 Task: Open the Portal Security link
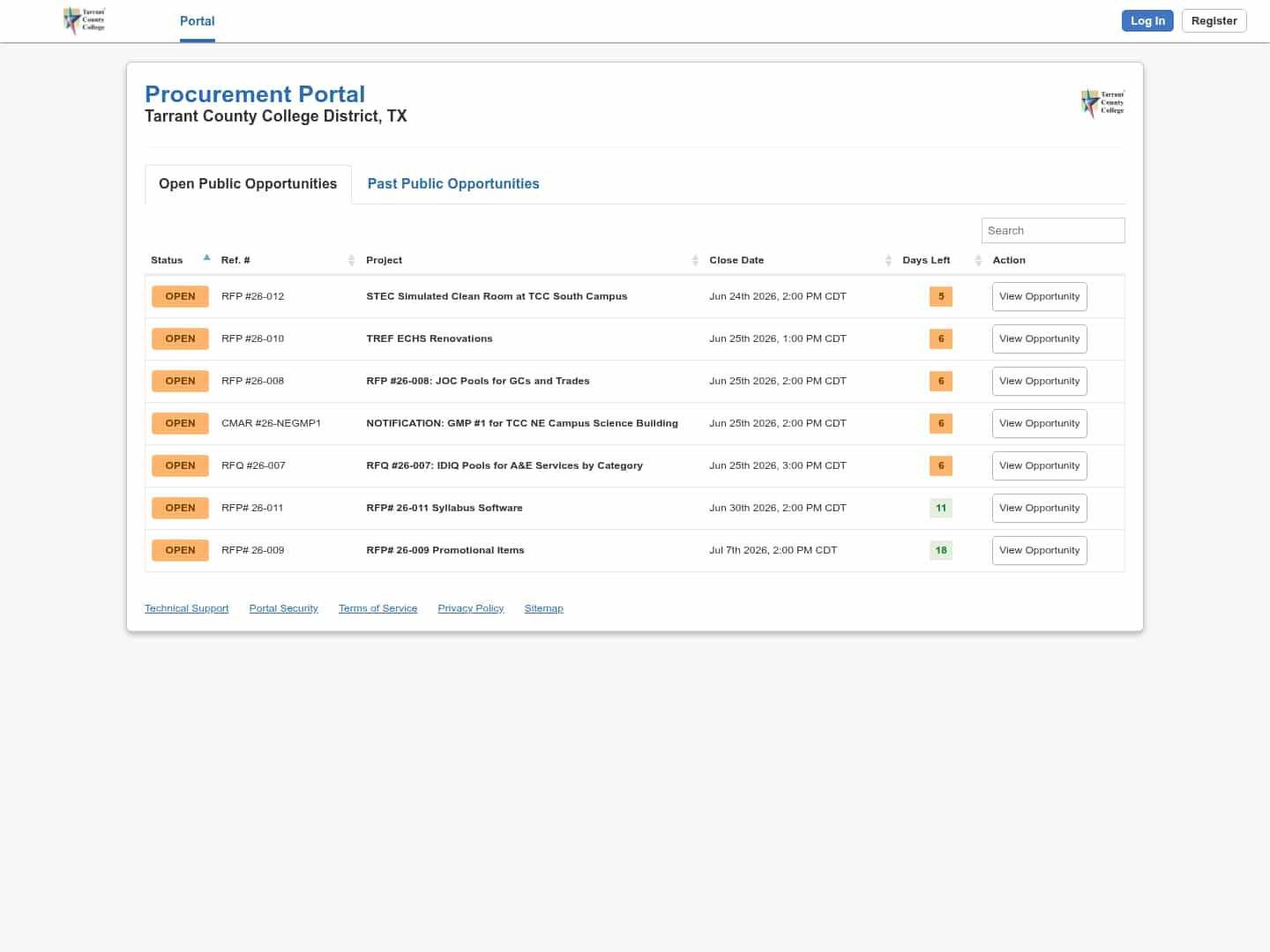[x=283, y=609]
